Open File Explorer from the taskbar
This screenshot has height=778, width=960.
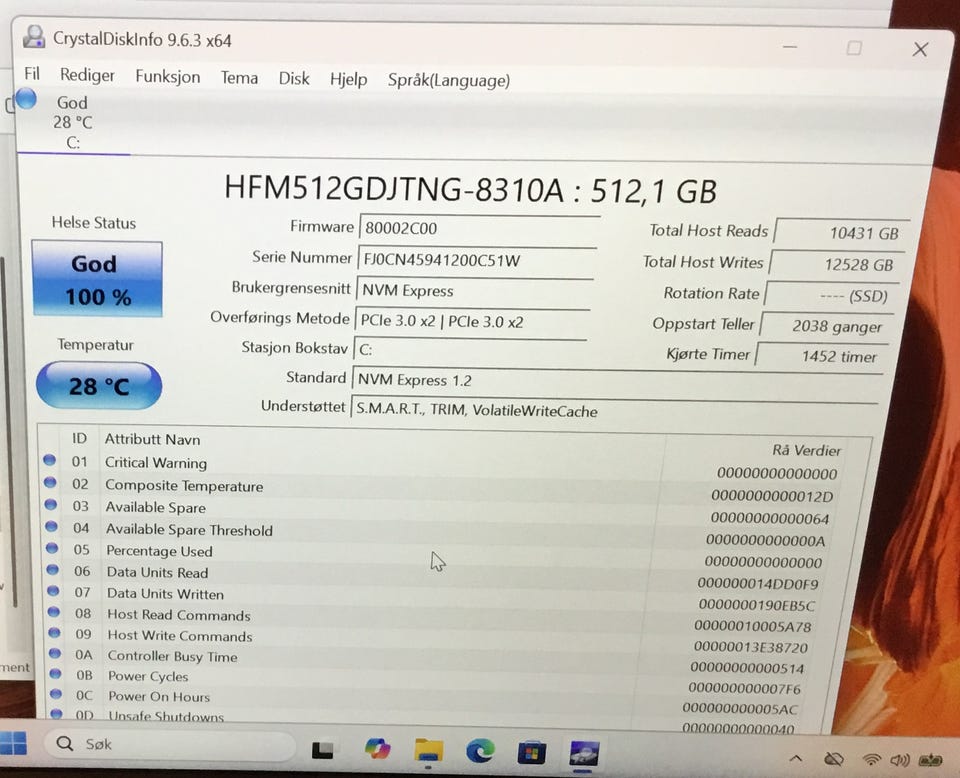pyautogui.click(x=429, y=750)
